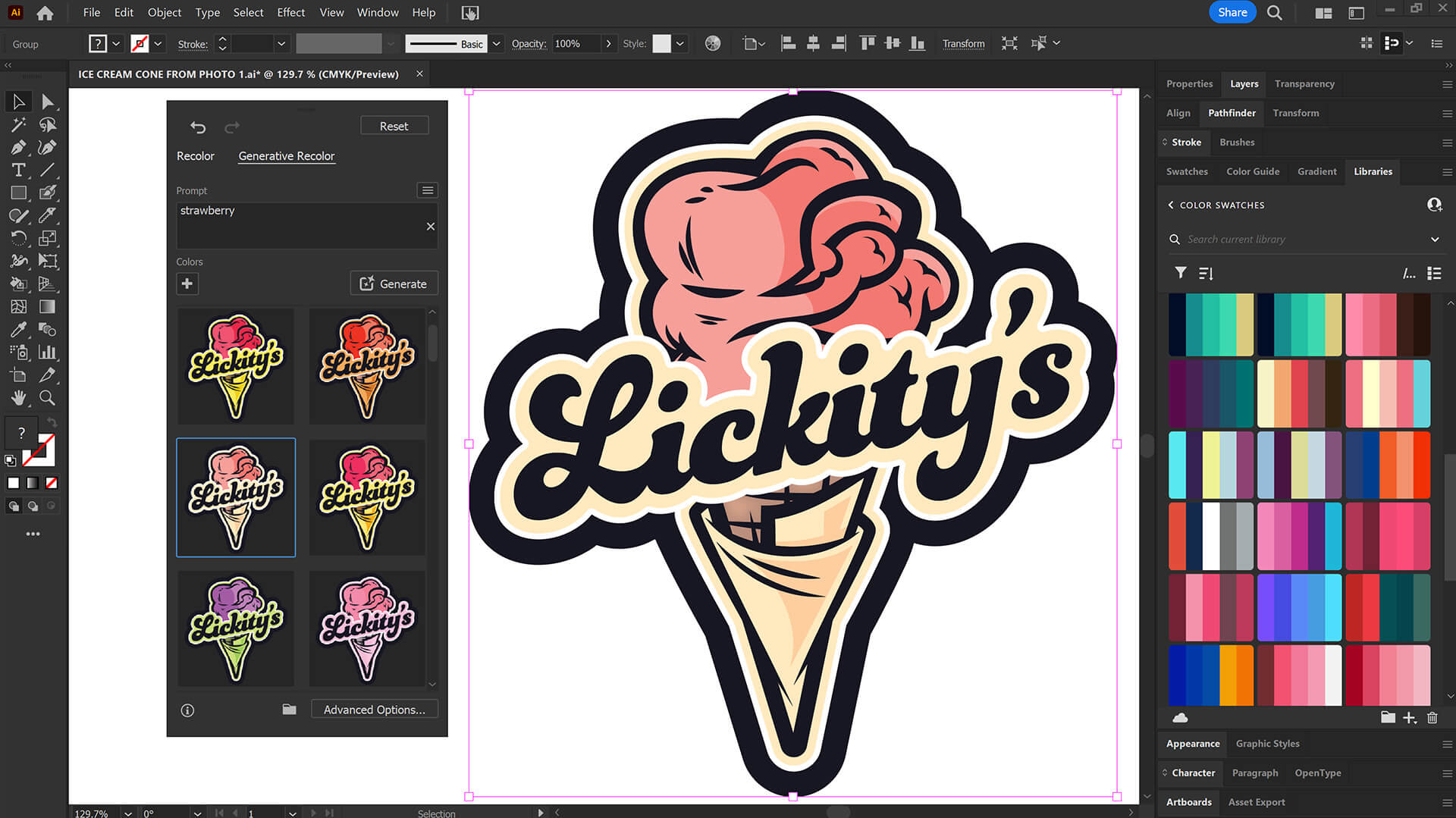Screen dimensions: 1456x818
Task: Open the stroke weight dropdown
Action: point(281,44)
